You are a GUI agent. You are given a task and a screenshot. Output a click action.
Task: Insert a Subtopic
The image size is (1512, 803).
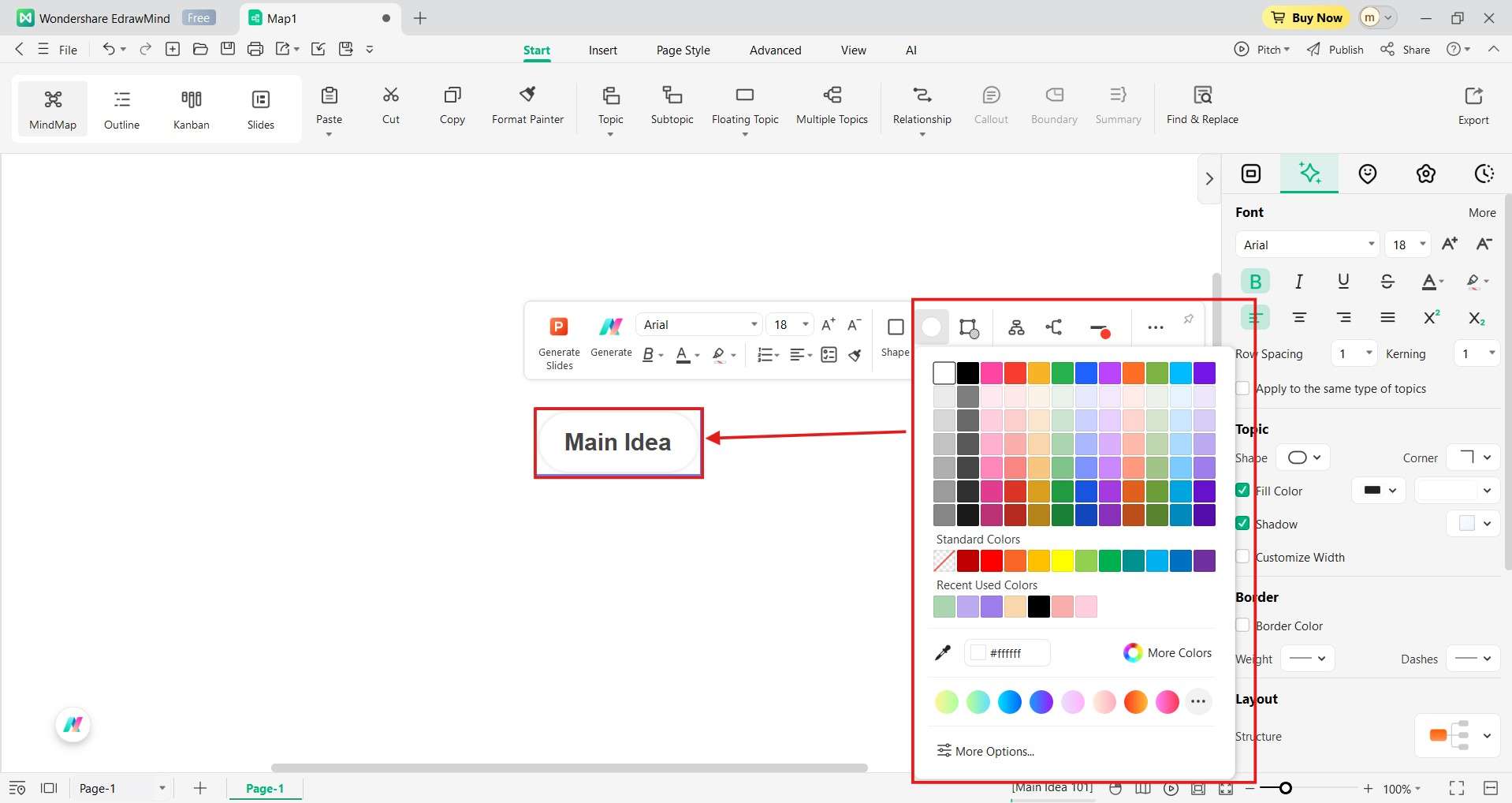(x=672, y=106)
